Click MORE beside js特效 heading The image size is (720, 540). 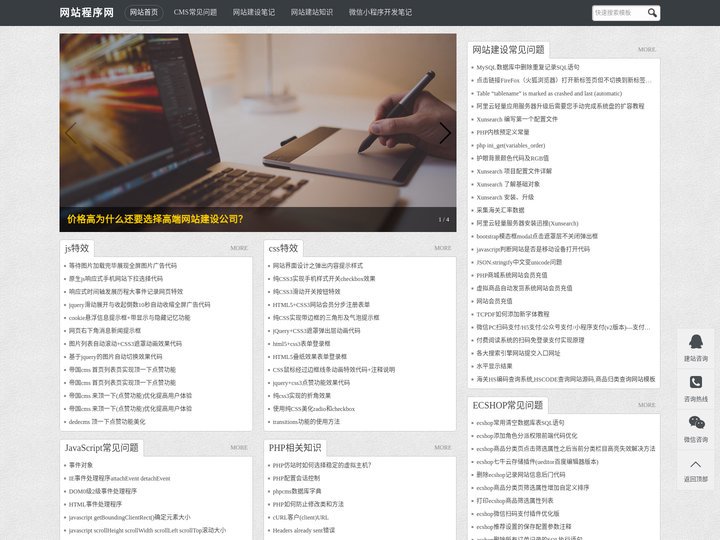click(x=239, y=248)
